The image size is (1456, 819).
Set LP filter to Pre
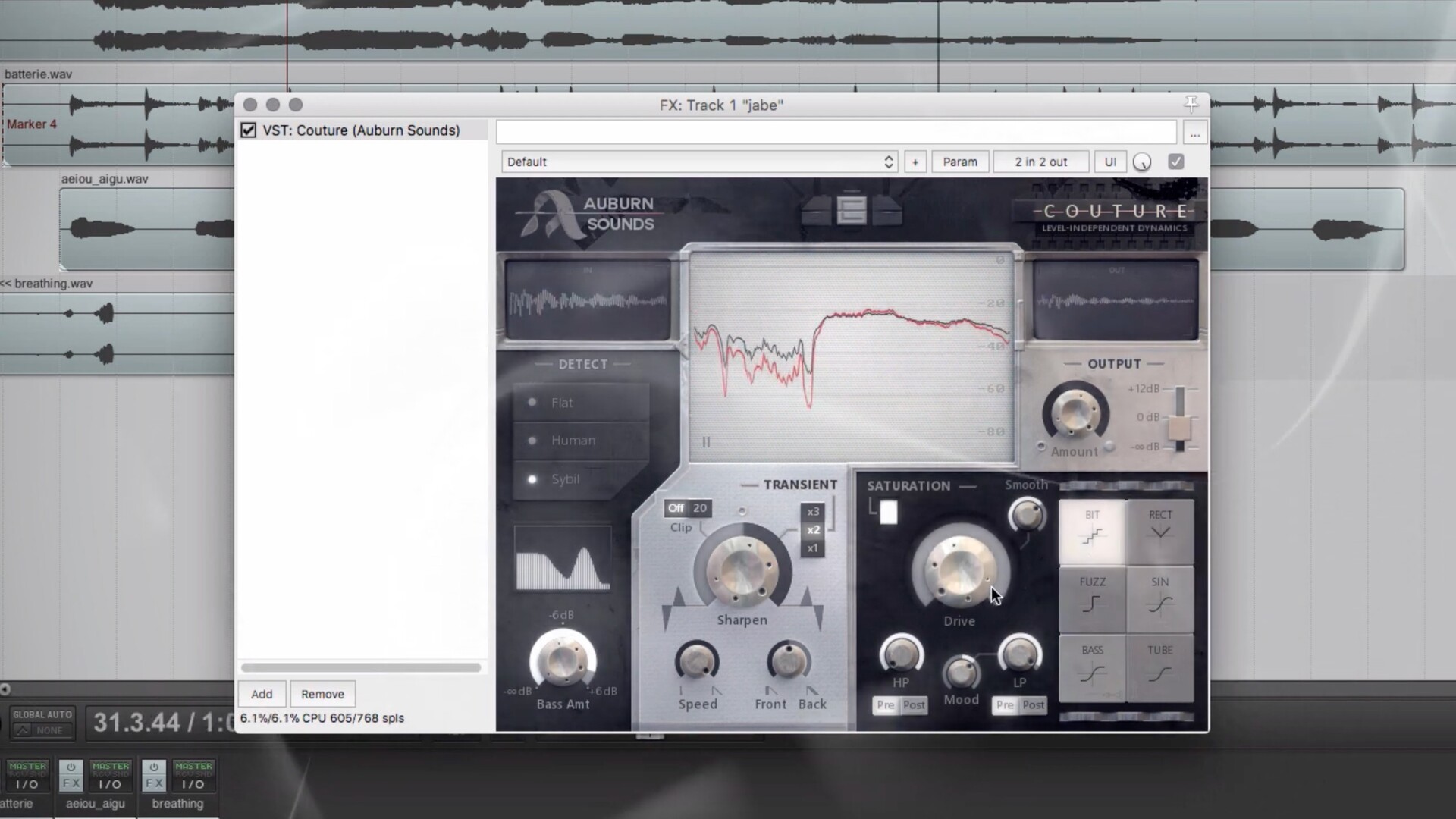[x=1005, y=704]
